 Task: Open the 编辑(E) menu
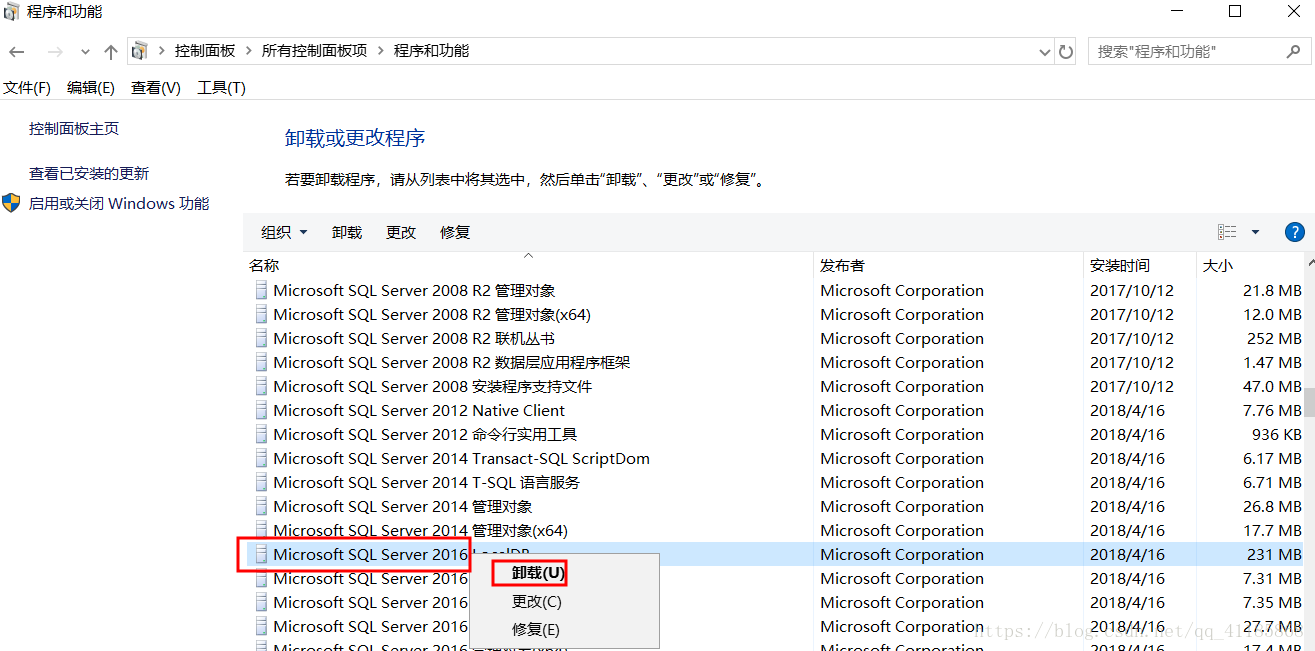(x=91, y=88)
